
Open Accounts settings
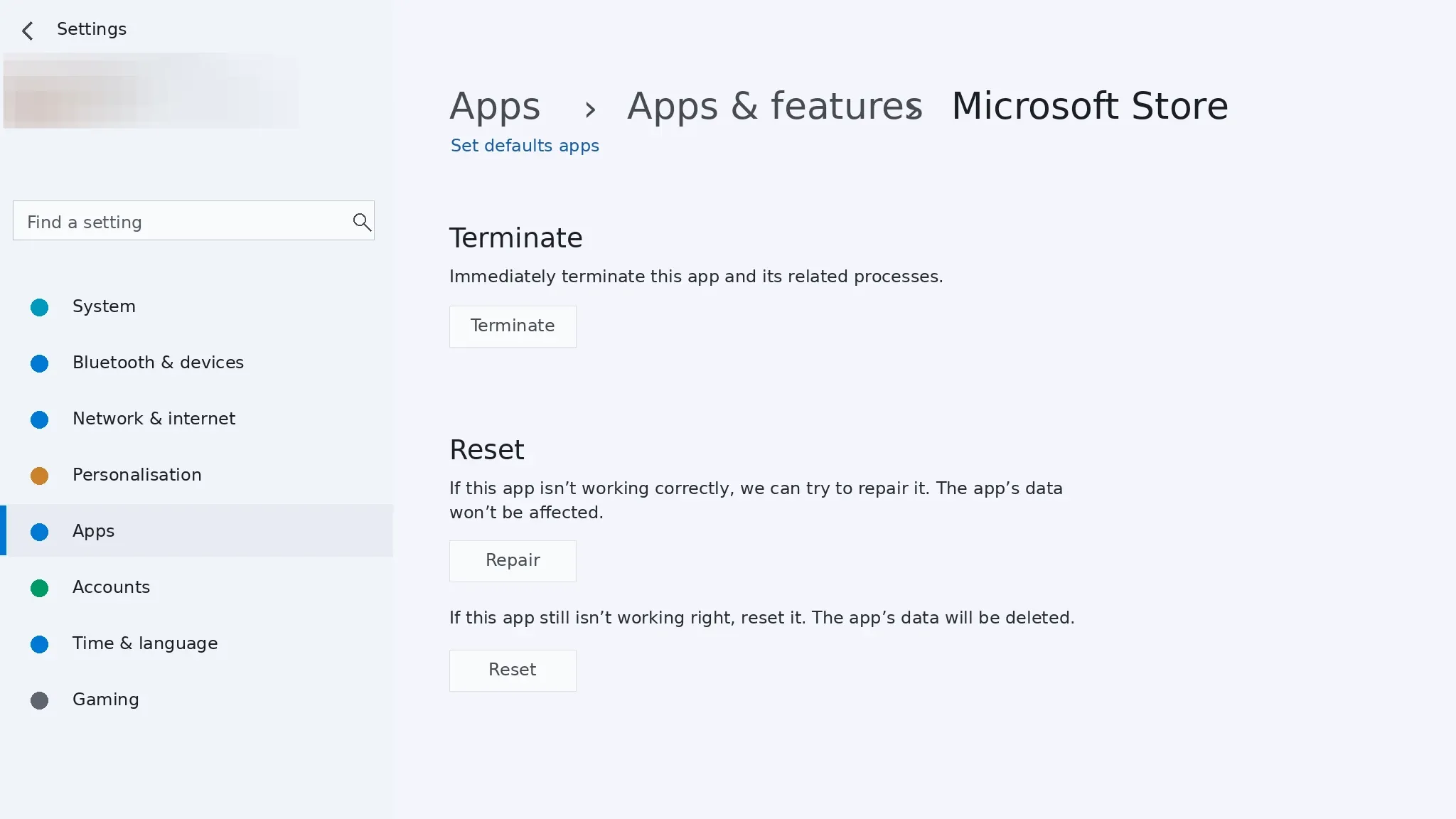click(197, 587)
